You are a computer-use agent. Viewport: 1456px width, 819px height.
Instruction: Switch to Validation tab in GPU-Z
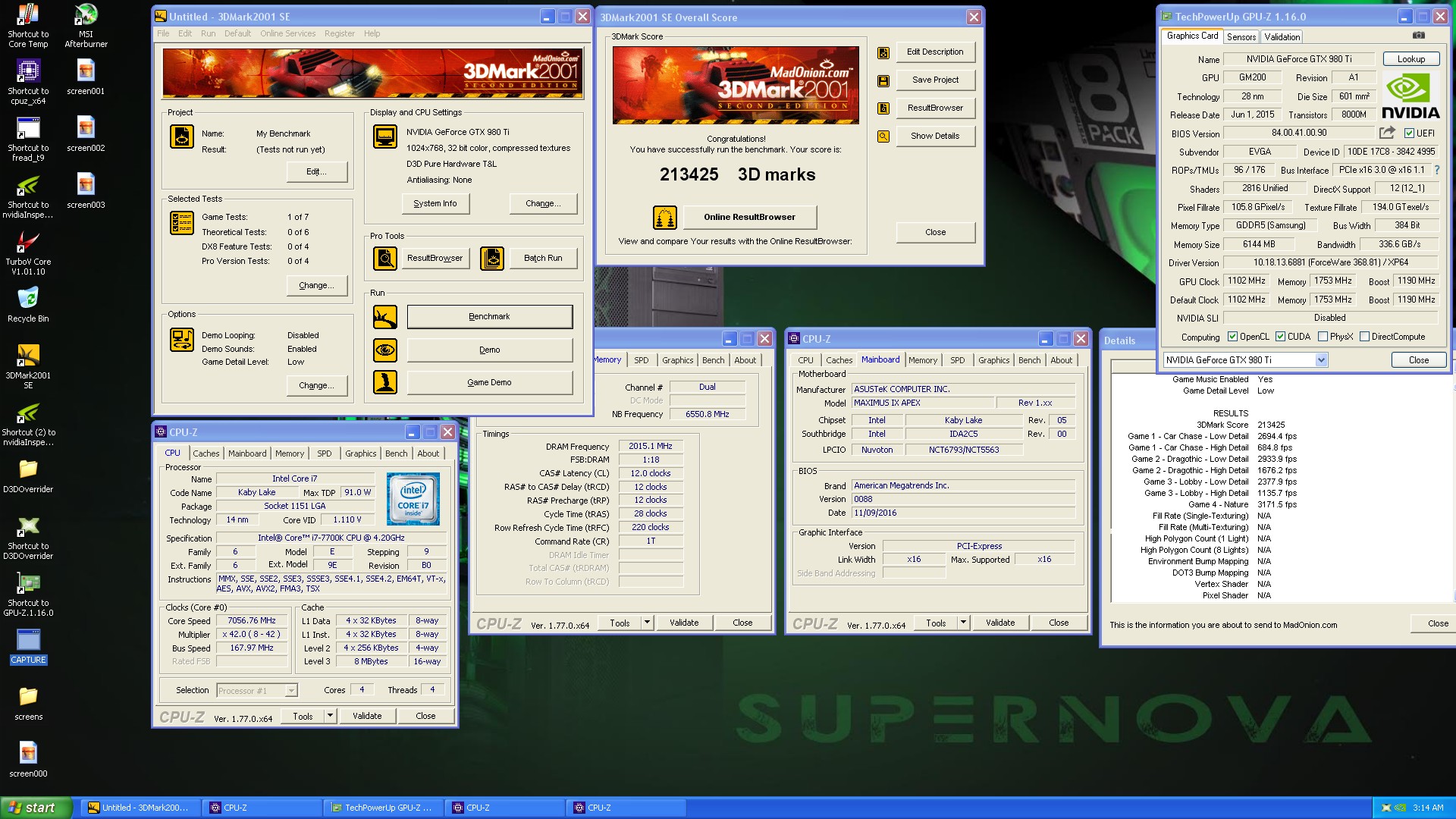tap(1282, 36)
